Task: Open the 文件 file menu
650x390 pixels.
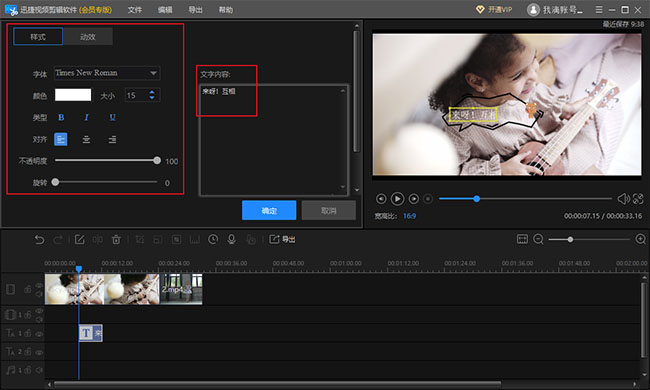Action: coord(134,10)
